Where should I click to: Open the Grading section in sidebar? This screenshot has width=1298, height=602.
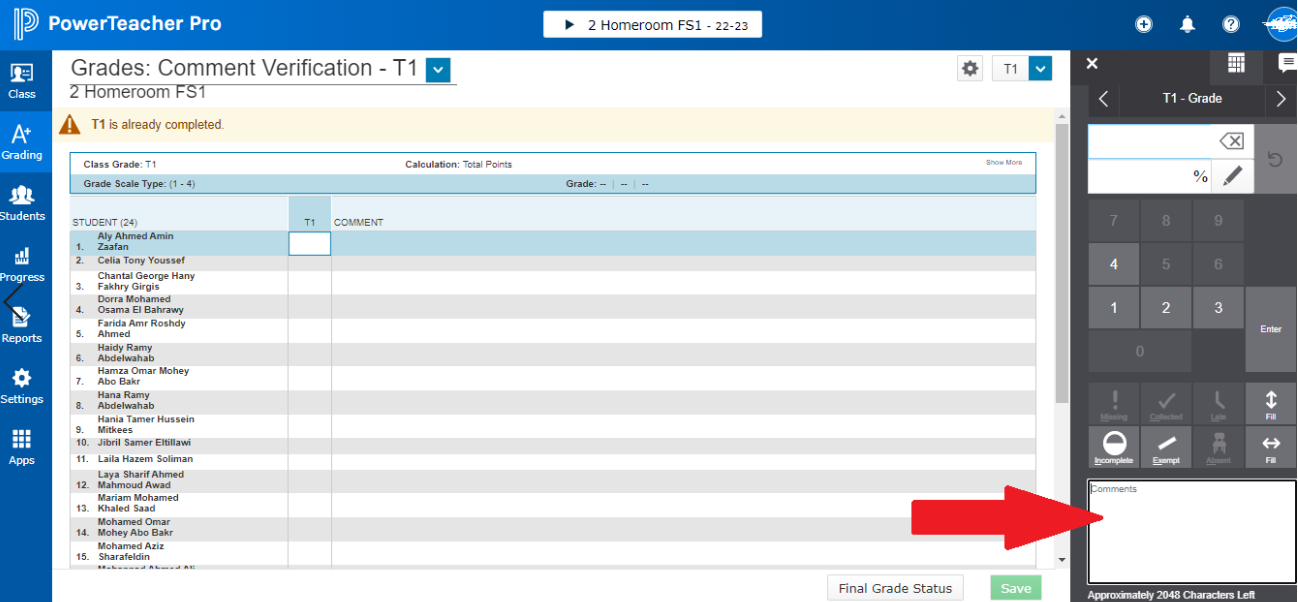[x=22, y=142]
